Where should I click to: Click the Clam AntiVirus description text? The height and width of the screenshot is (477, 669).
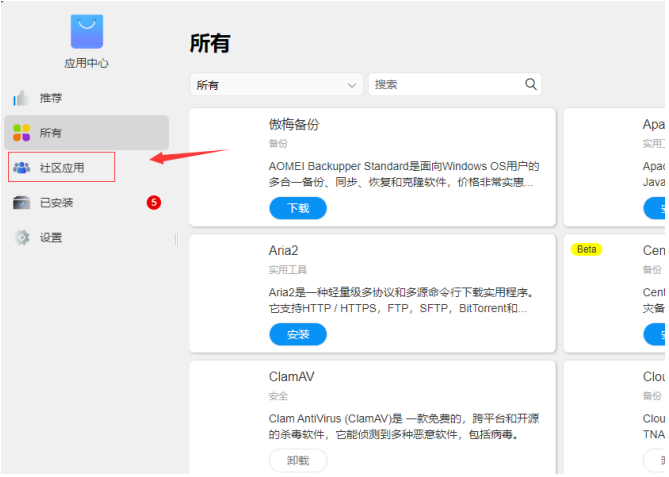click(404, 427)
